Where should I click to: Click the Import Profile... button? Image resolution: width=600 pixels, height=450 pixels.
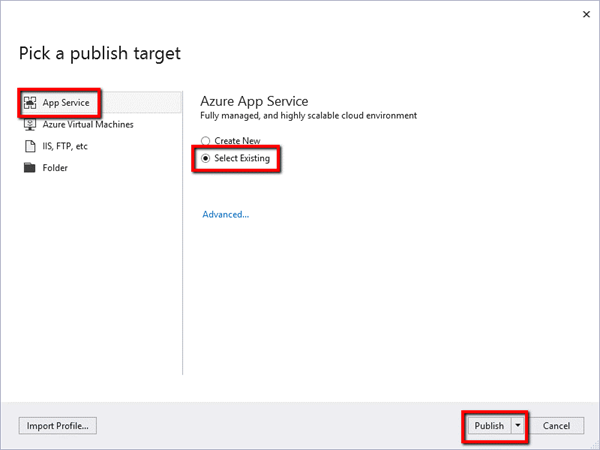[57, 426]
